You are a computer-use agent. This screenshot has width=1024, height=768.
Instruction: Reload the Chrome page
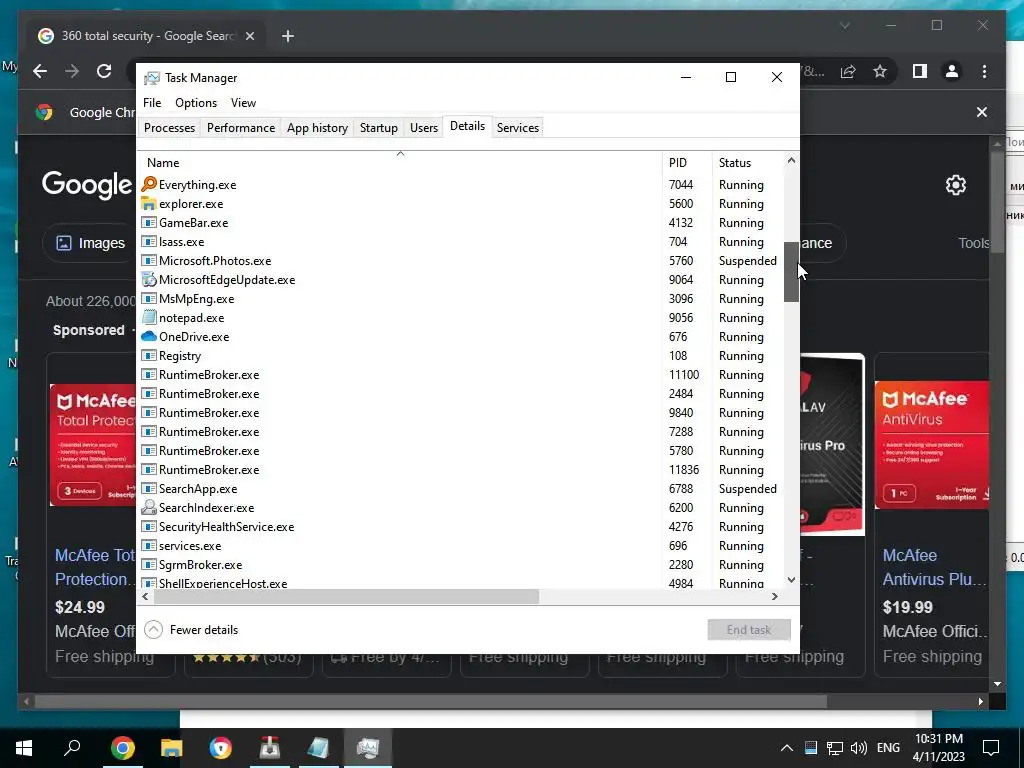coord(104,71)
